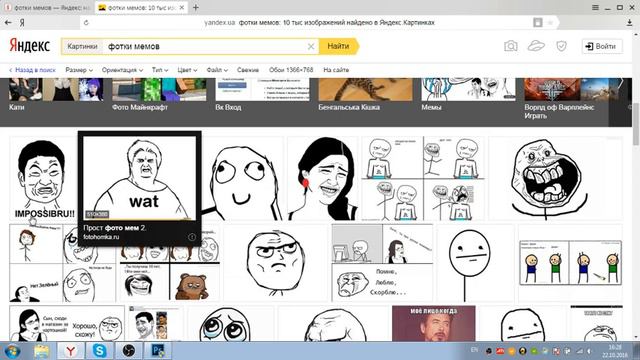Select the 'Обои 1366×768' filter
Viewport: 640px width, 360px height.
coord(291,70)
